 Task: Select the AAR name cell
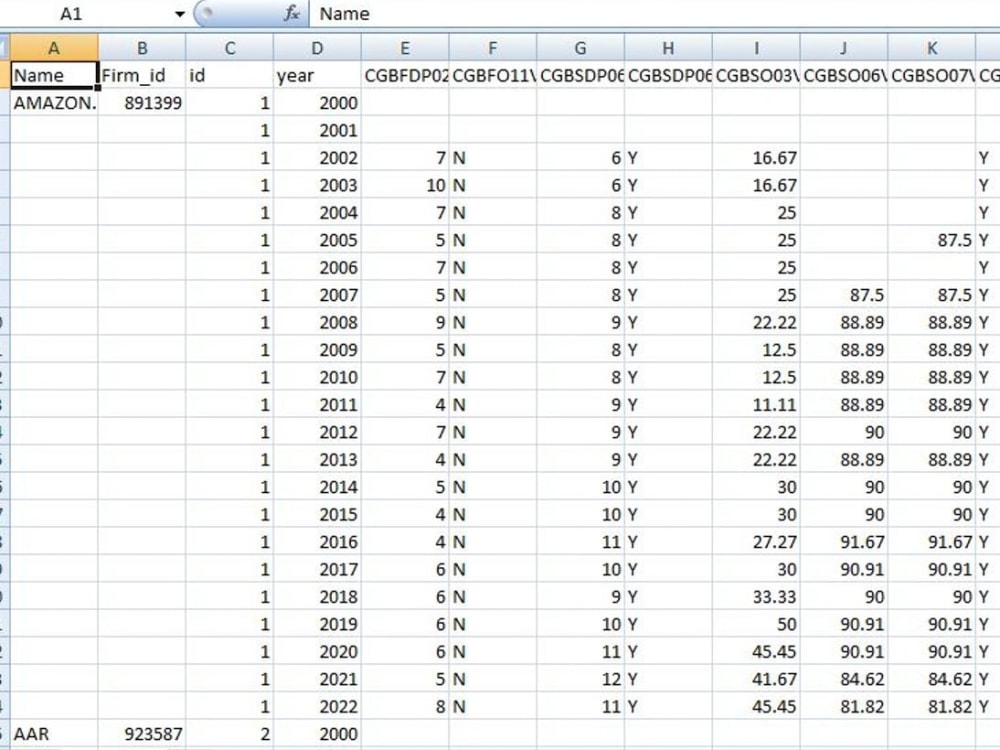(54, 734)
